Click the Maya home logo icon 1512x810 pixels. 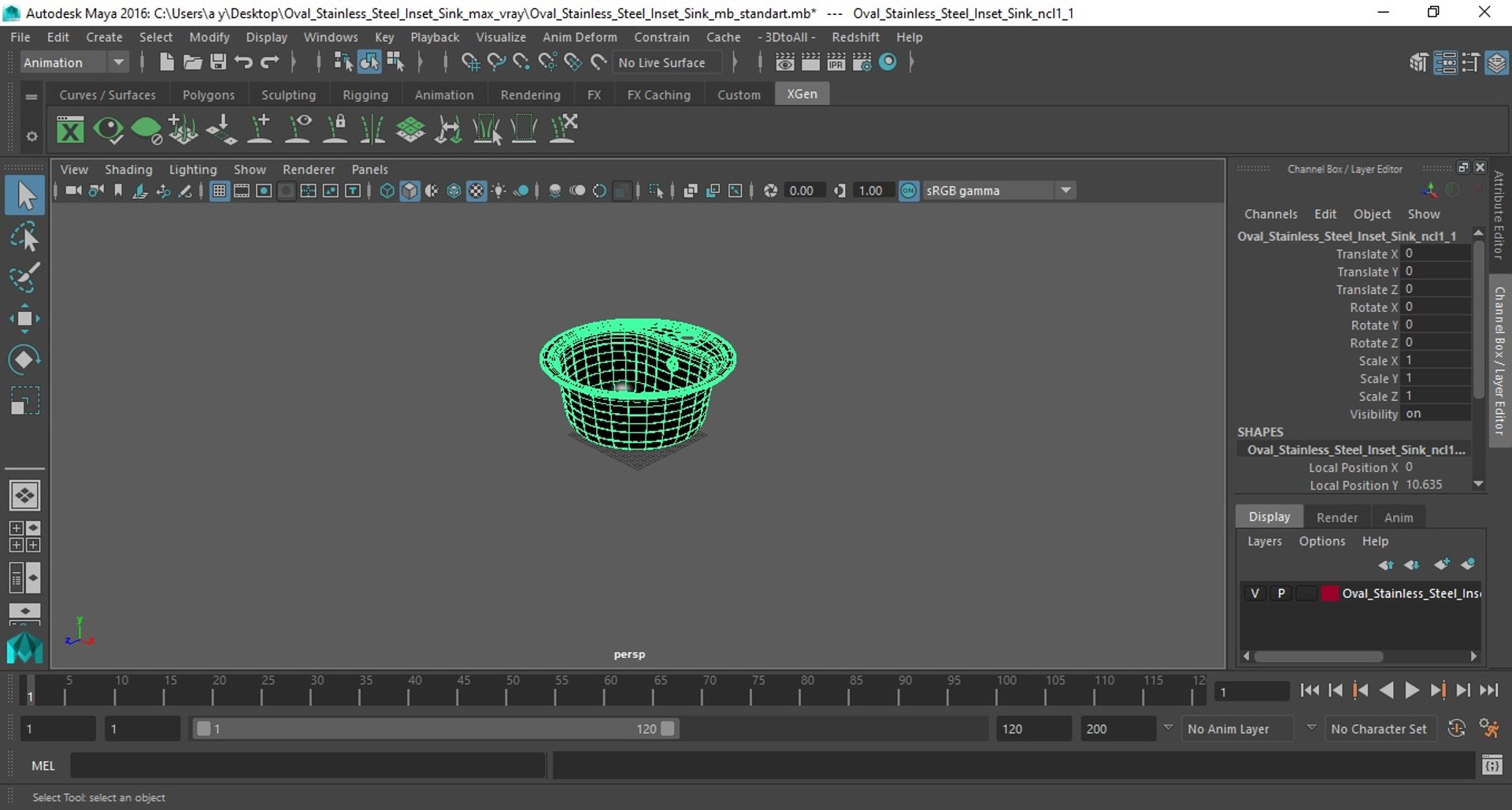[24, 648]
